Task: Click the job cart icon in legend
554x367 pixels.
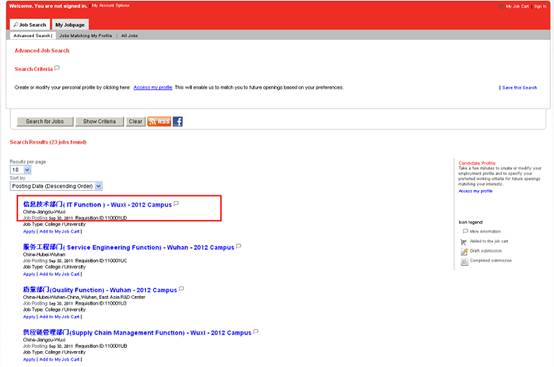Action: coord(464,242)
